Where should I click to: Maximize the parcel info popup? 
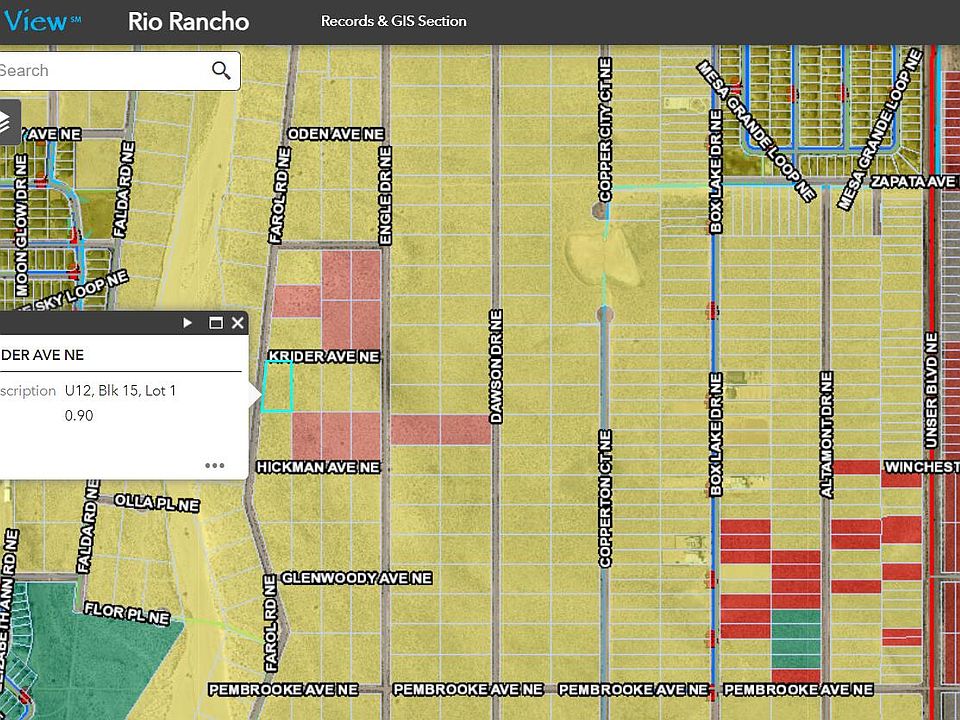pyautogui.click(x=215, y=323)
